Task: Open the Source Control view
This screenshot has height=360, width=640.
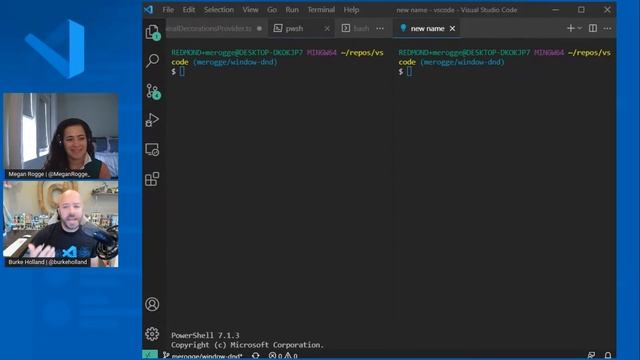Action: tap(153, 91)
